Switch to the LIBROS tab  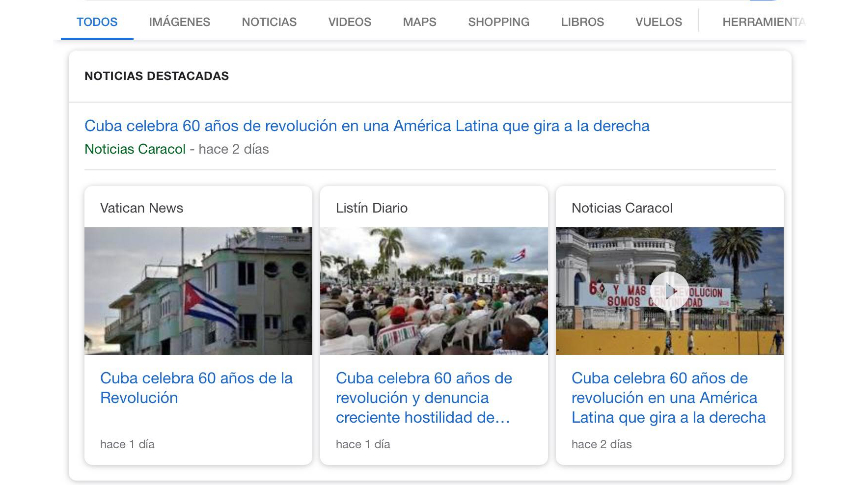(x=582, y=22)
